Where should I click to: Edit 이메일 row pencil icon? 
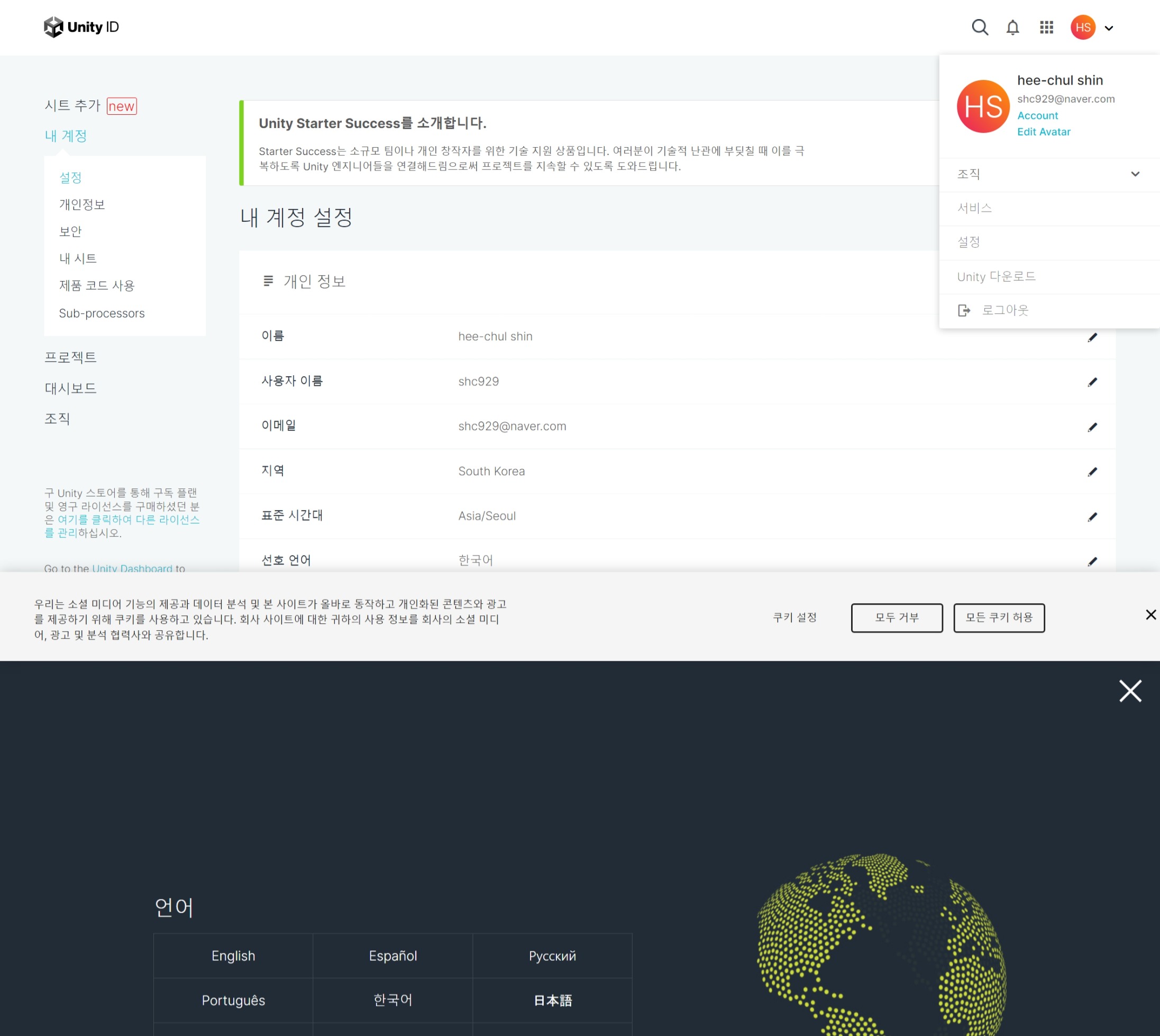(1092, 427)
